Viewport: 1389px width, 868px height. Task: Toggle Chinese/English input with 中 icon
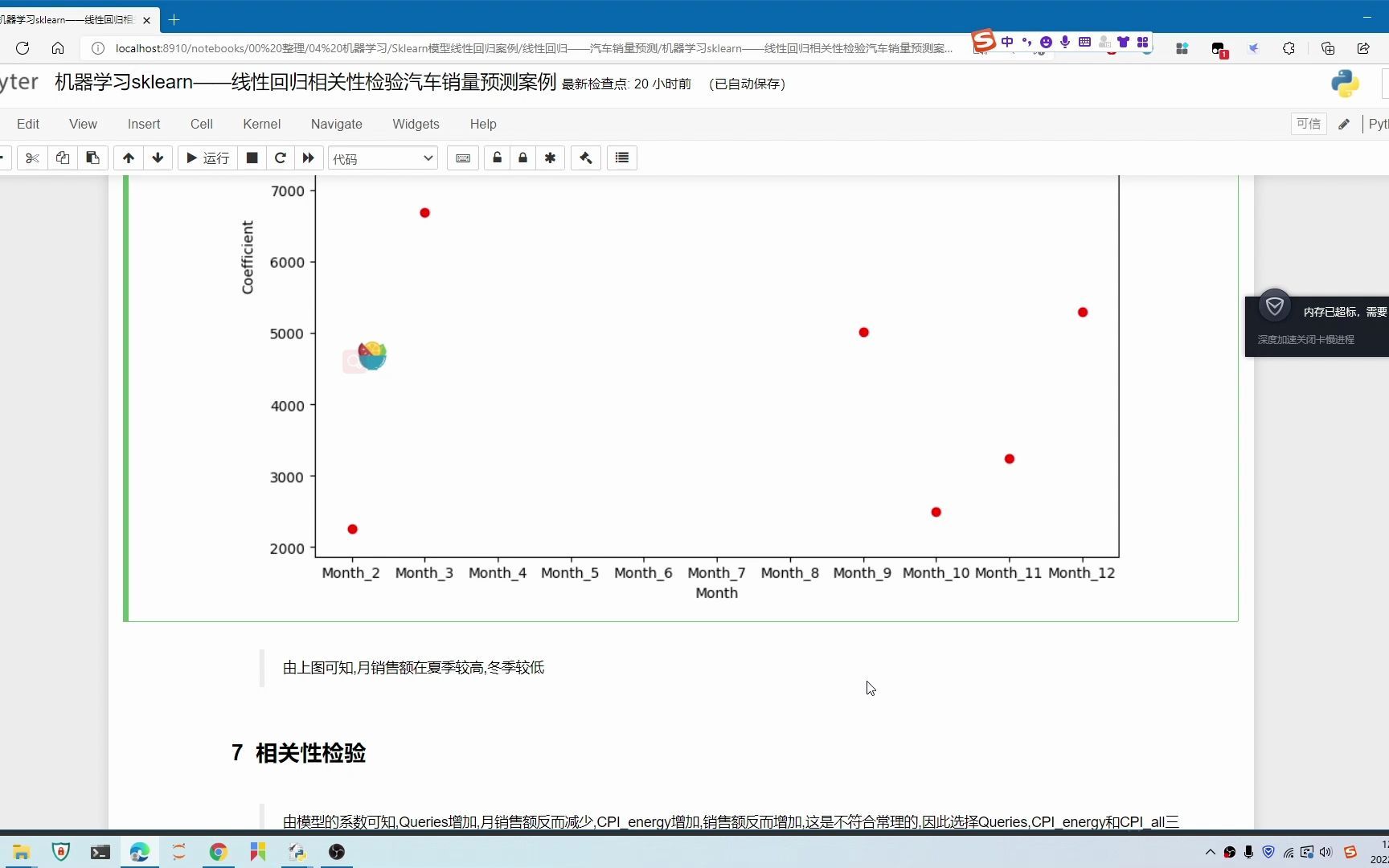pos(1007,42)
